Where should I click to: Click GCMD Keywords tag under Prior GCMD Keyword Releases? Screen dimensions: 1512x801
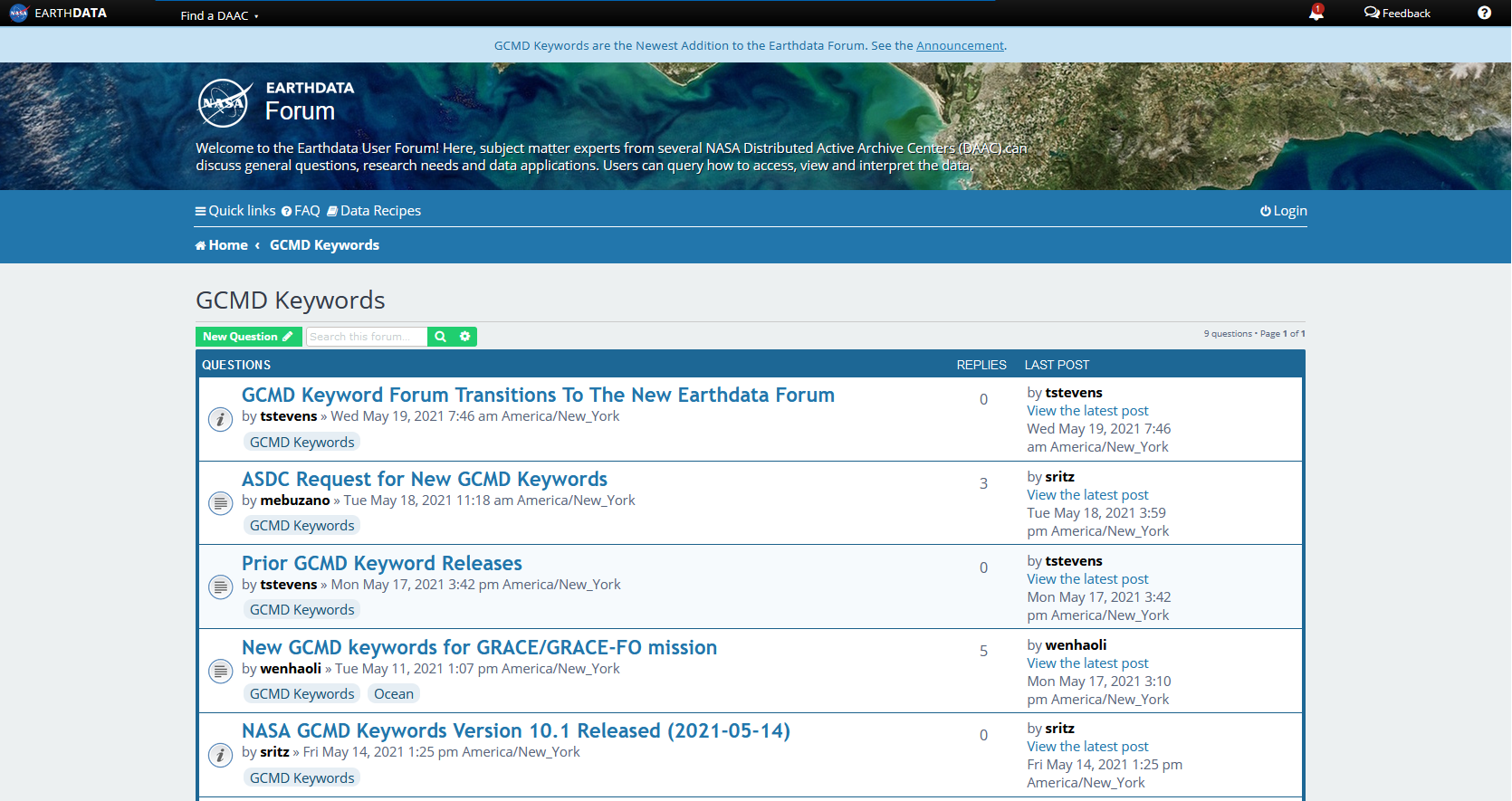point(302,610)
